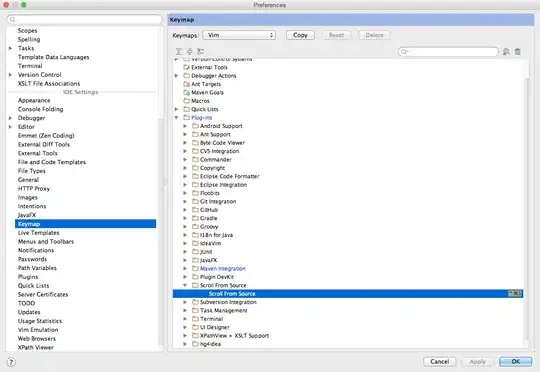Viewport: 540px width, 372px height.
Task: Open help with the question mark icon
Action: 11,362
